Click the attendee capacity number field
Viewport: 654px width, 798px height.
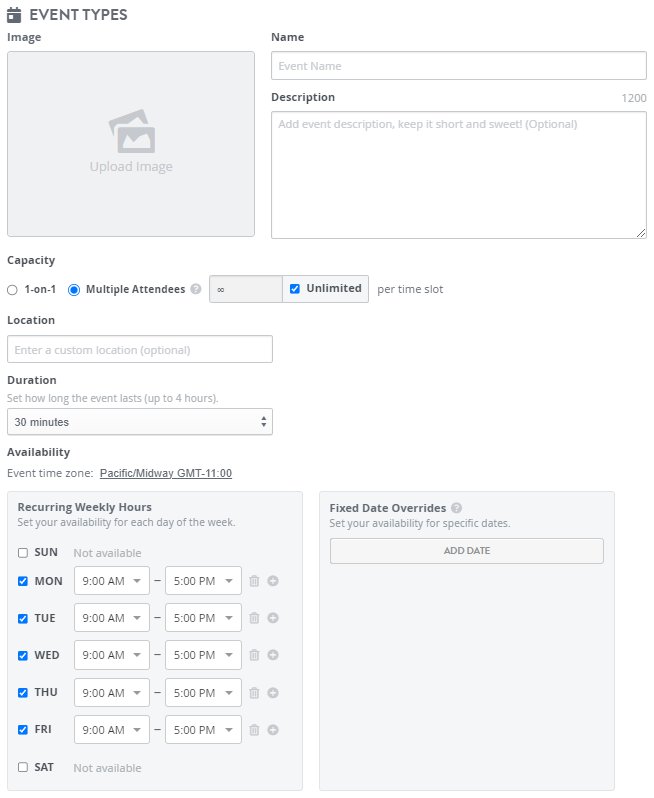pos(246,289)
